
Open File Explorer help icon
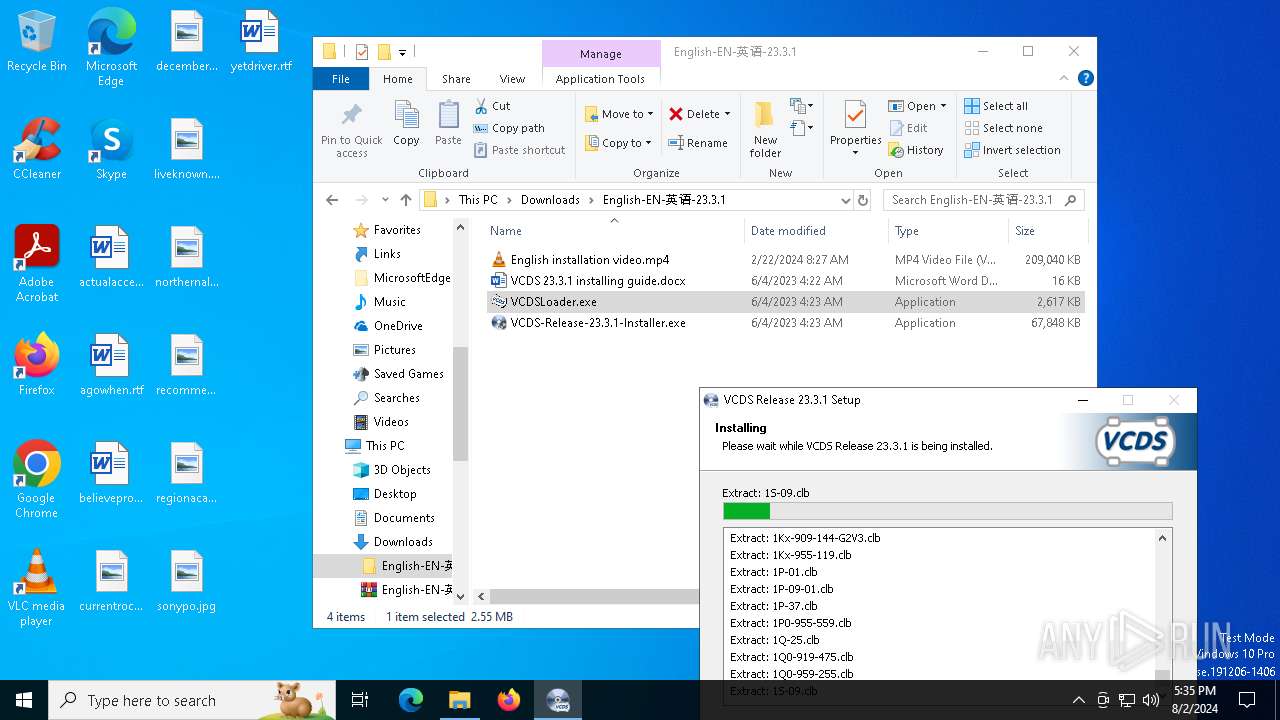tap(1086, 78)
